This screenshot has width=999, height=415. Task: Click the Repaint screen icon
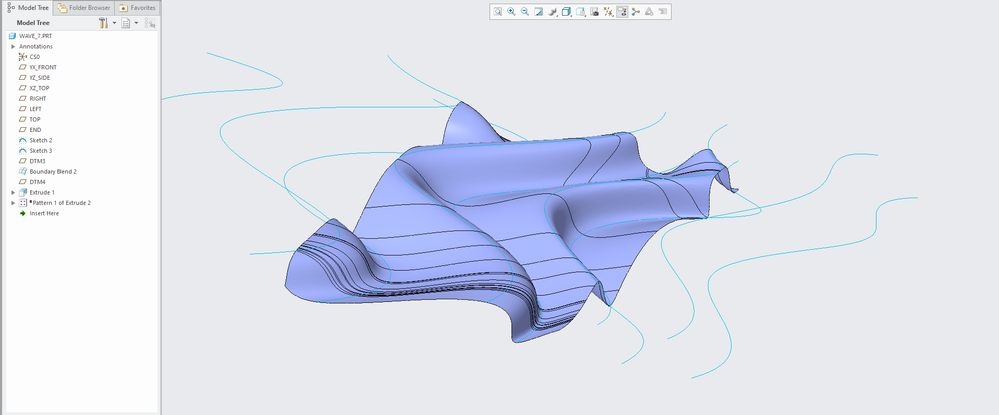click(x=539, y=12)
